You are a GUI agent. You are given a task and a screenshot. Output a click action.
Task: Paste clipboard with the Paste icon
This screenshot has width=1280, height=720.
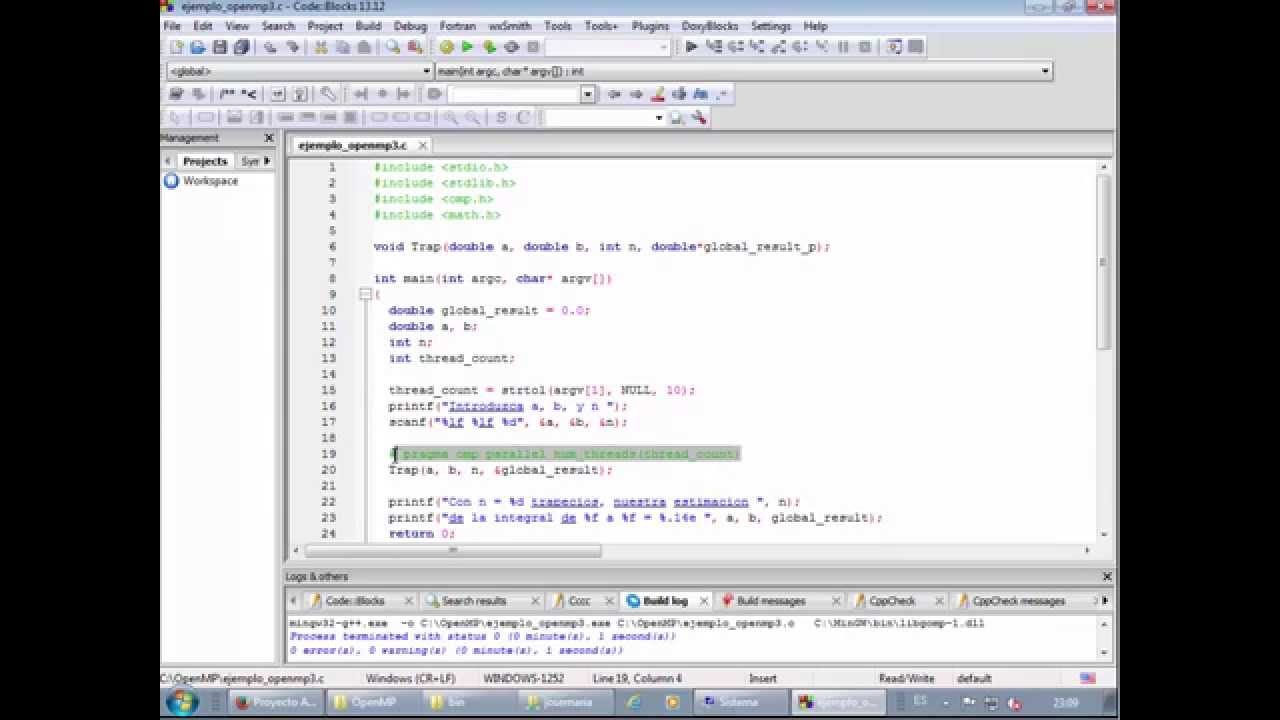[364, 47]
